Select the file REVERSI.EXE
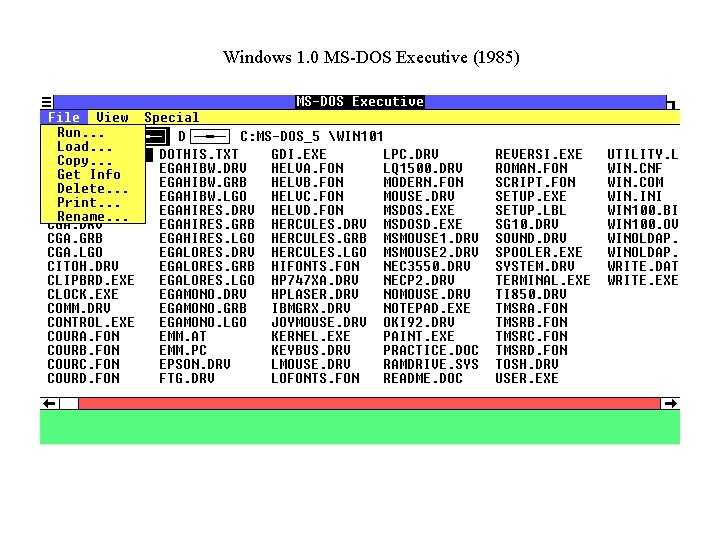The image size is (720, 540). [539, 154]
